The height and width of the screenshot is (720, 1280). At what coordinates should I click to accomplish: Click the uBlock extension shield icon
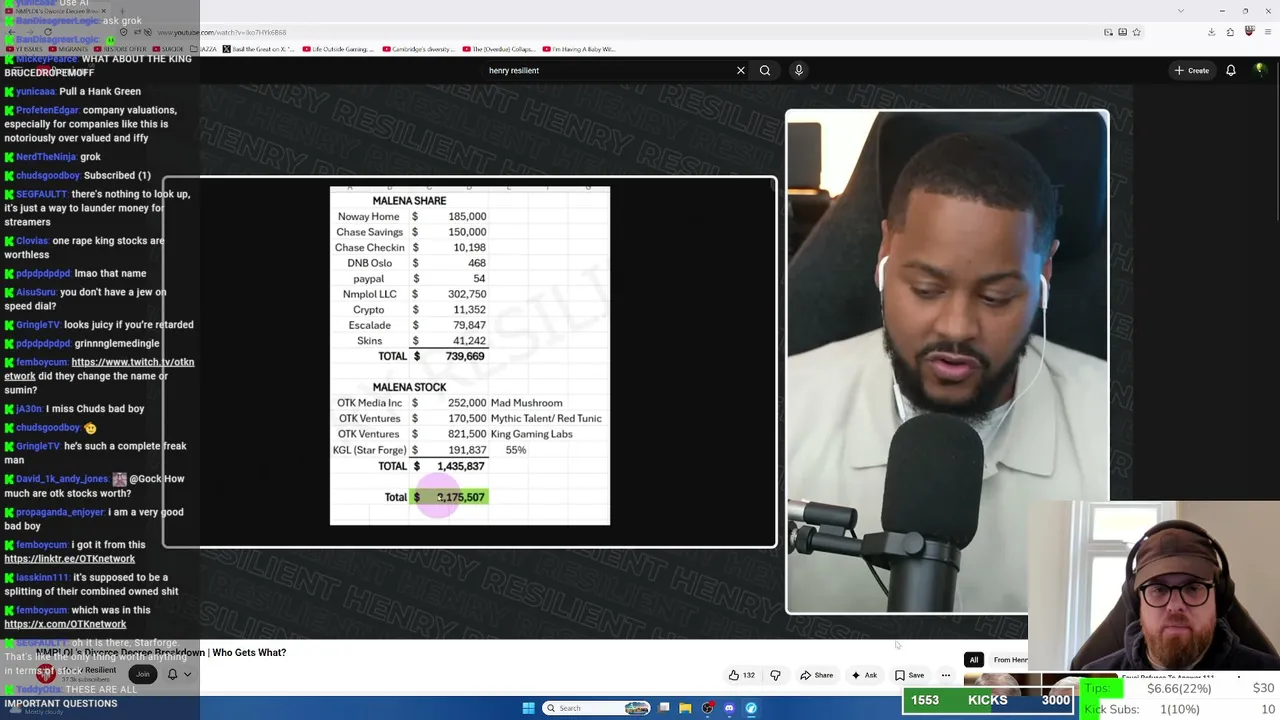(x=1249, y=32)
